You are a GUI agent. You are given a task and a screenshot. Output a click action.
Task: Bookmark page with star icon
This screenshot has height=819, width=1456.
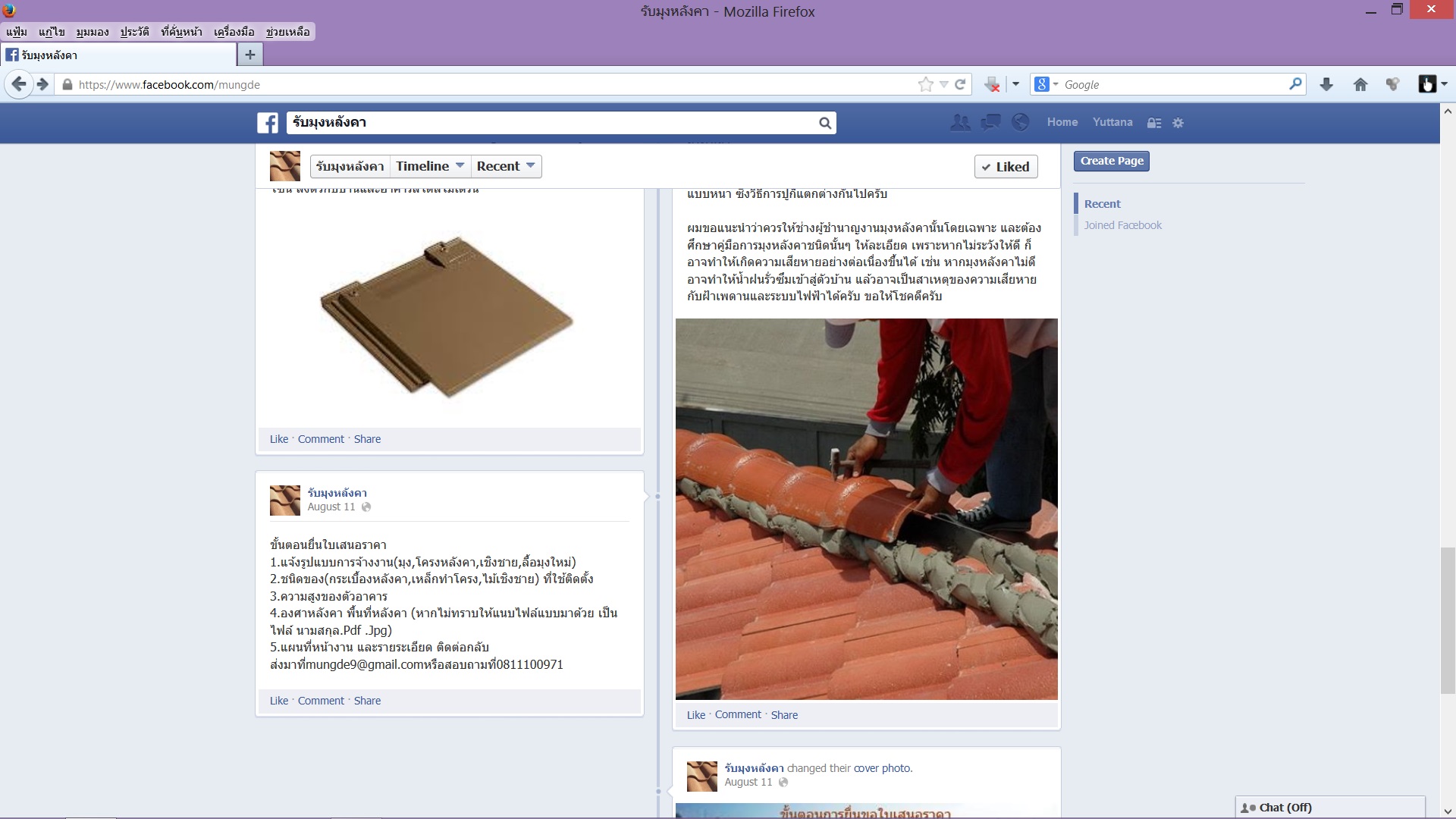925,85
